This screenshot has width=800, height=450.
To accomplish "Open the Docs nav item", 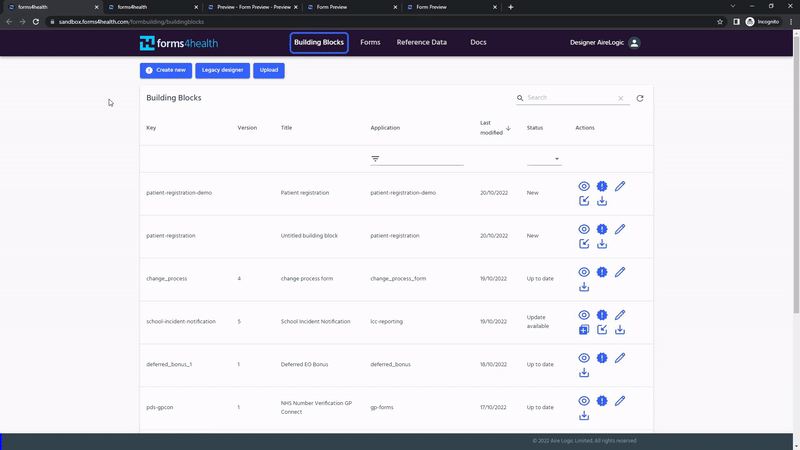I will coord(478,42).
